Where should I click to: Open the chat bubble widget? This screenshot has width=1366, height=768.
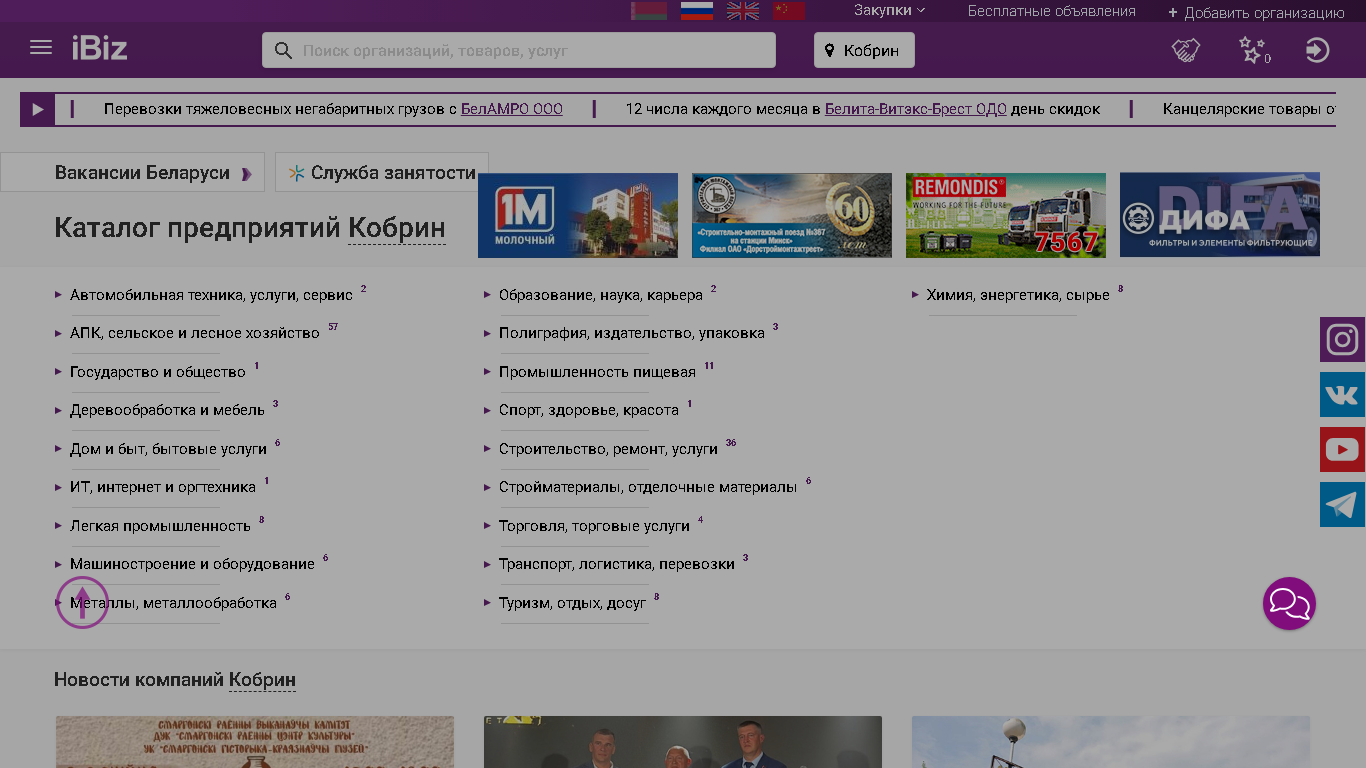tap(1289, 603)
